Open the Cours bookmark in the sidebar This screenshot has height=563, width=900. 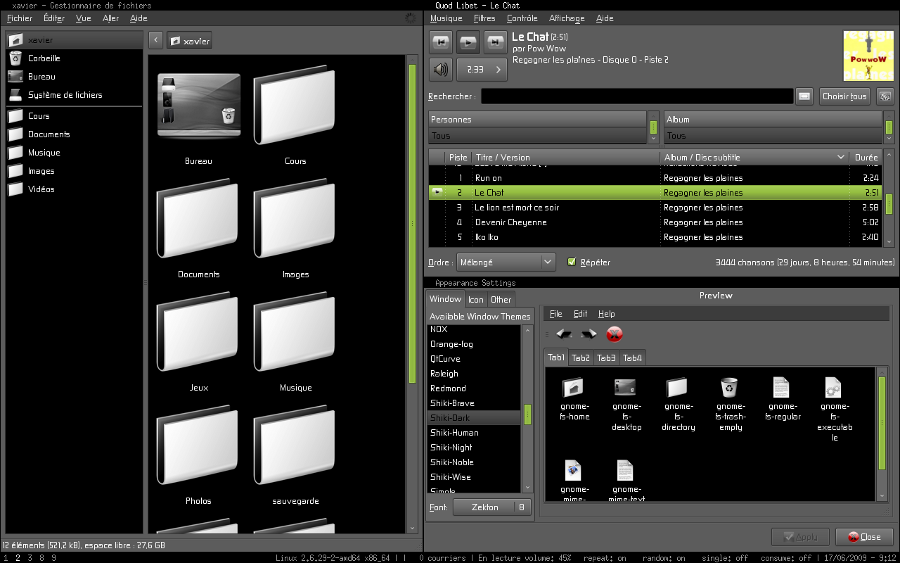coord(74,117)
